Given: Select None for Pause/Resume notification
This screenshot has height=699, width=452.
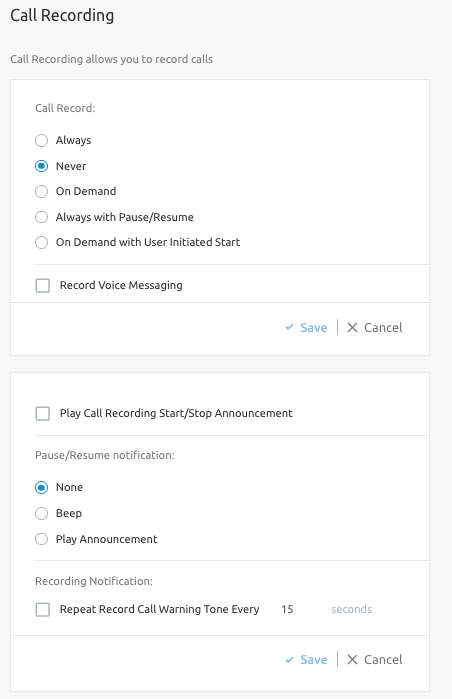Looking at the screenshot, I should coord(41,487).
